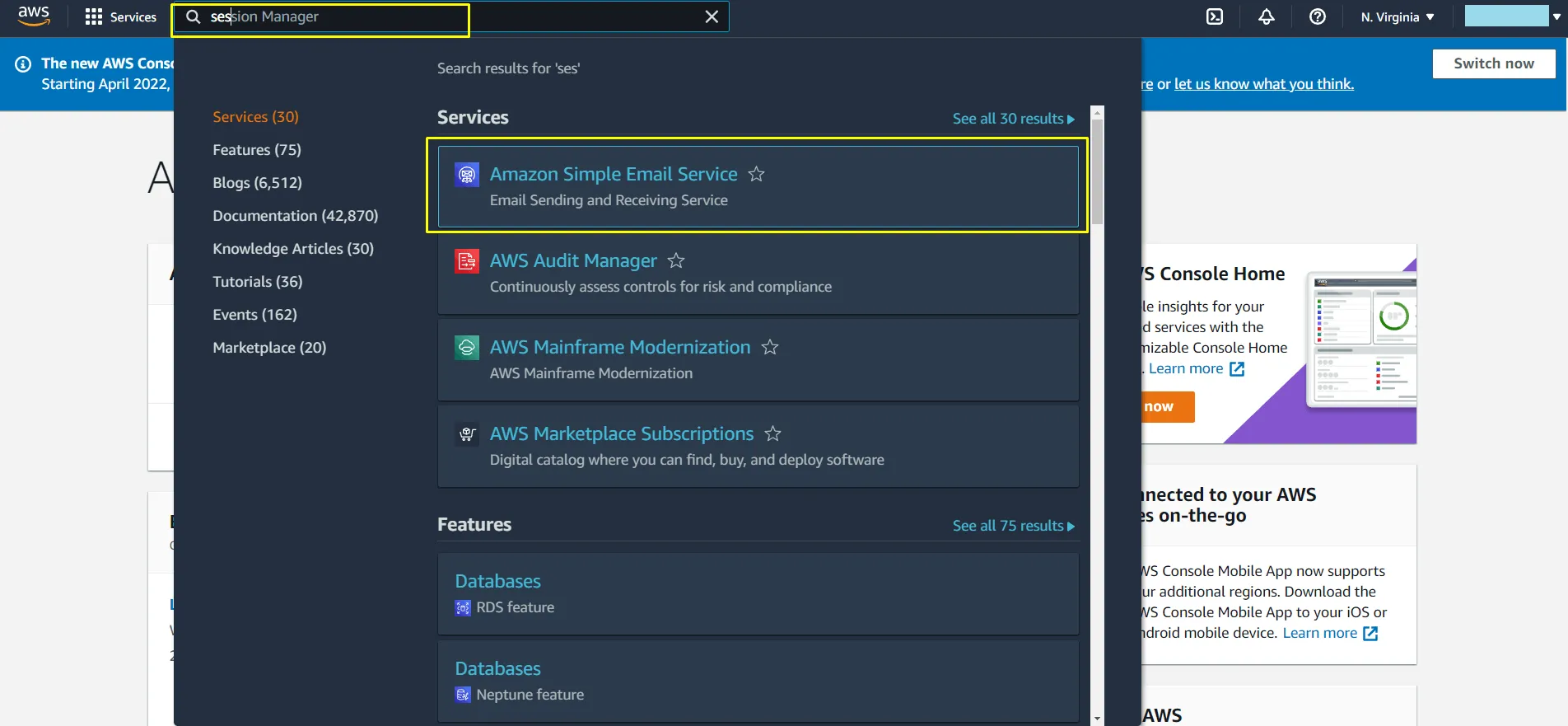Image resolution: width=1568 pixels, height=726 pixels.
Task: Open the Databases Neptune feature result
Action: click(497, 668)
